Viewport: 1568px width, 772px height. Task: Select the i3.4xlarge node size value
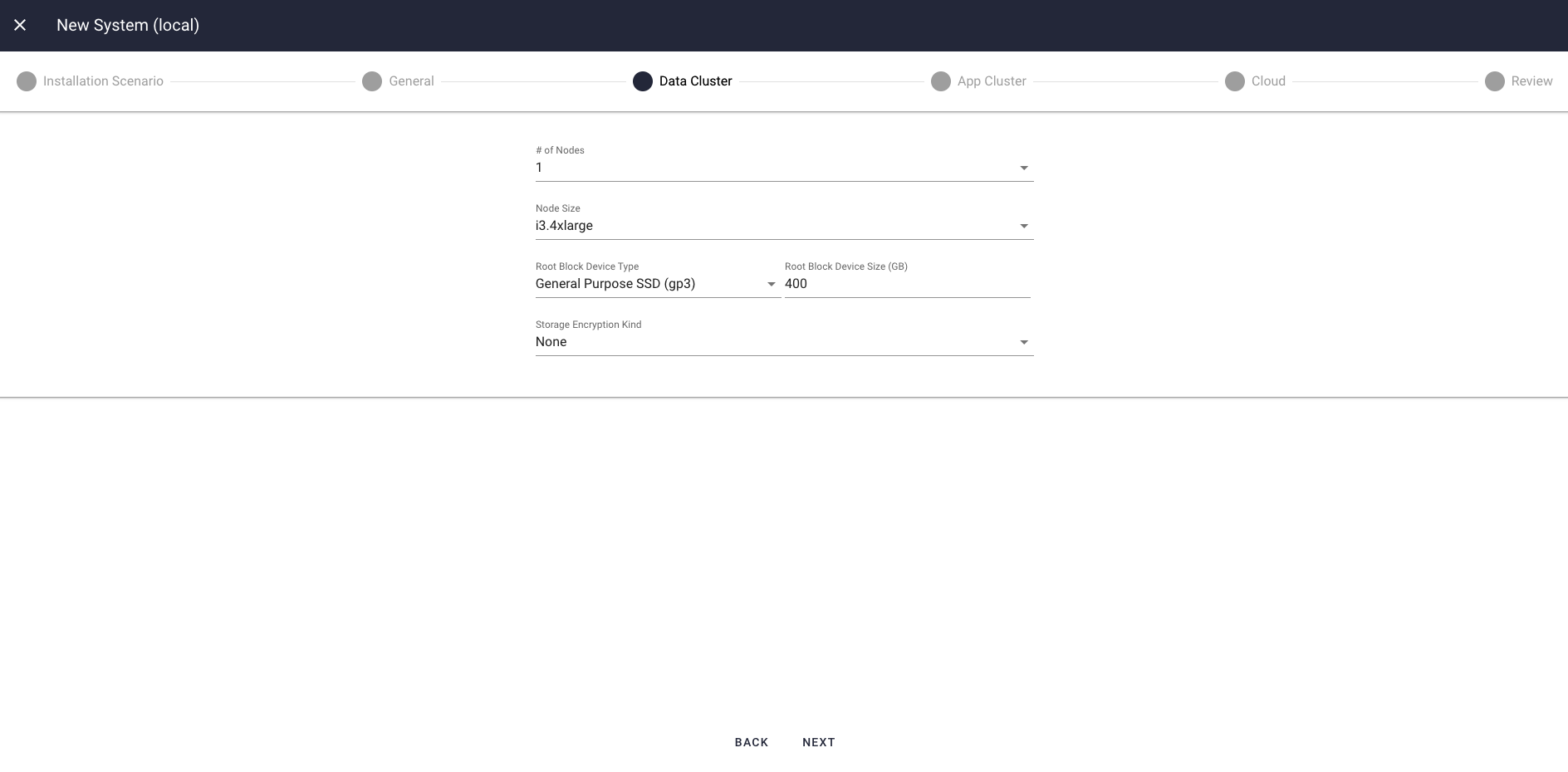pos(564,225)
